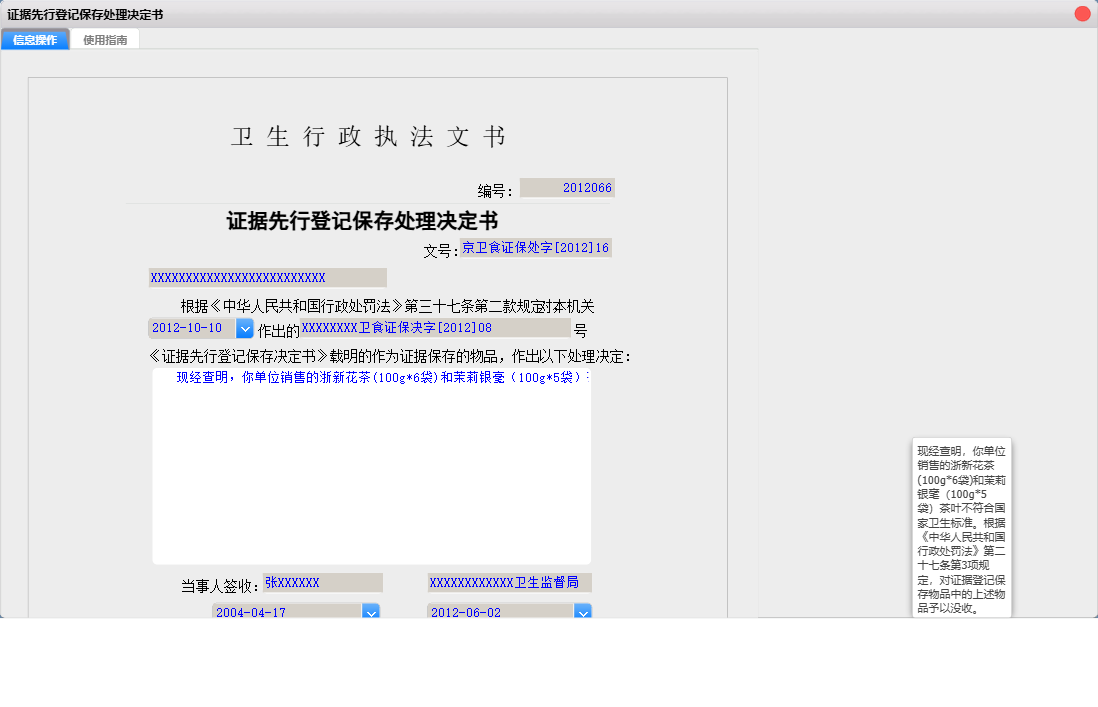The width and height of the screenshot is (1098, 707).
Task: Click the 2012-10-10 date text
Action: point(190,329)
